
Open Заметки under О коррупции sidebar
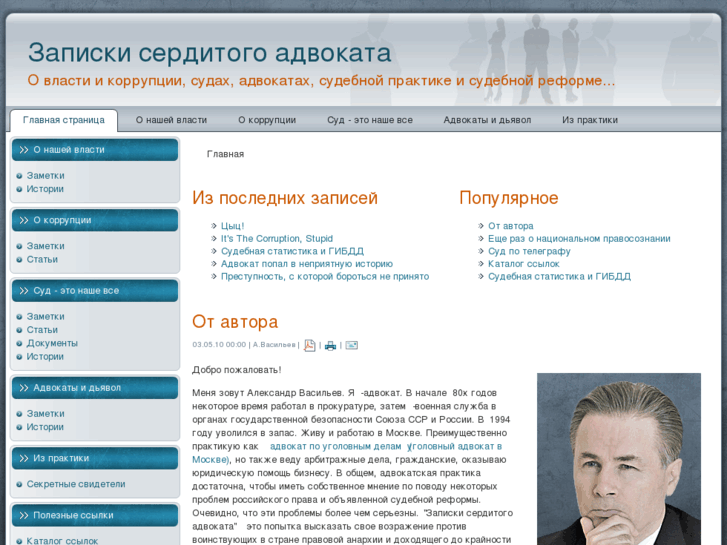tap(45, 246)
